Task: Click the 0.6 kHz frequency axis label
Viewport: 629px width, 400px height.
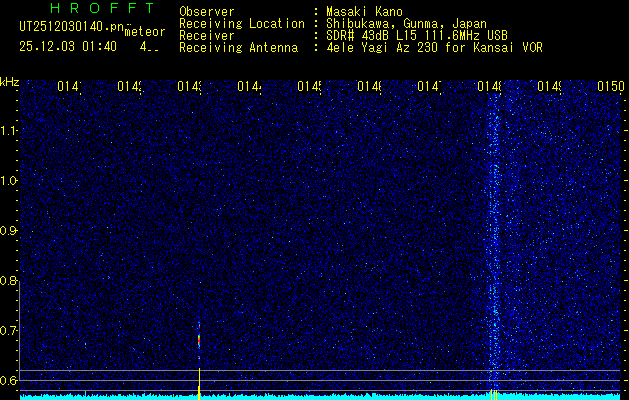Action: pos(9,381)
